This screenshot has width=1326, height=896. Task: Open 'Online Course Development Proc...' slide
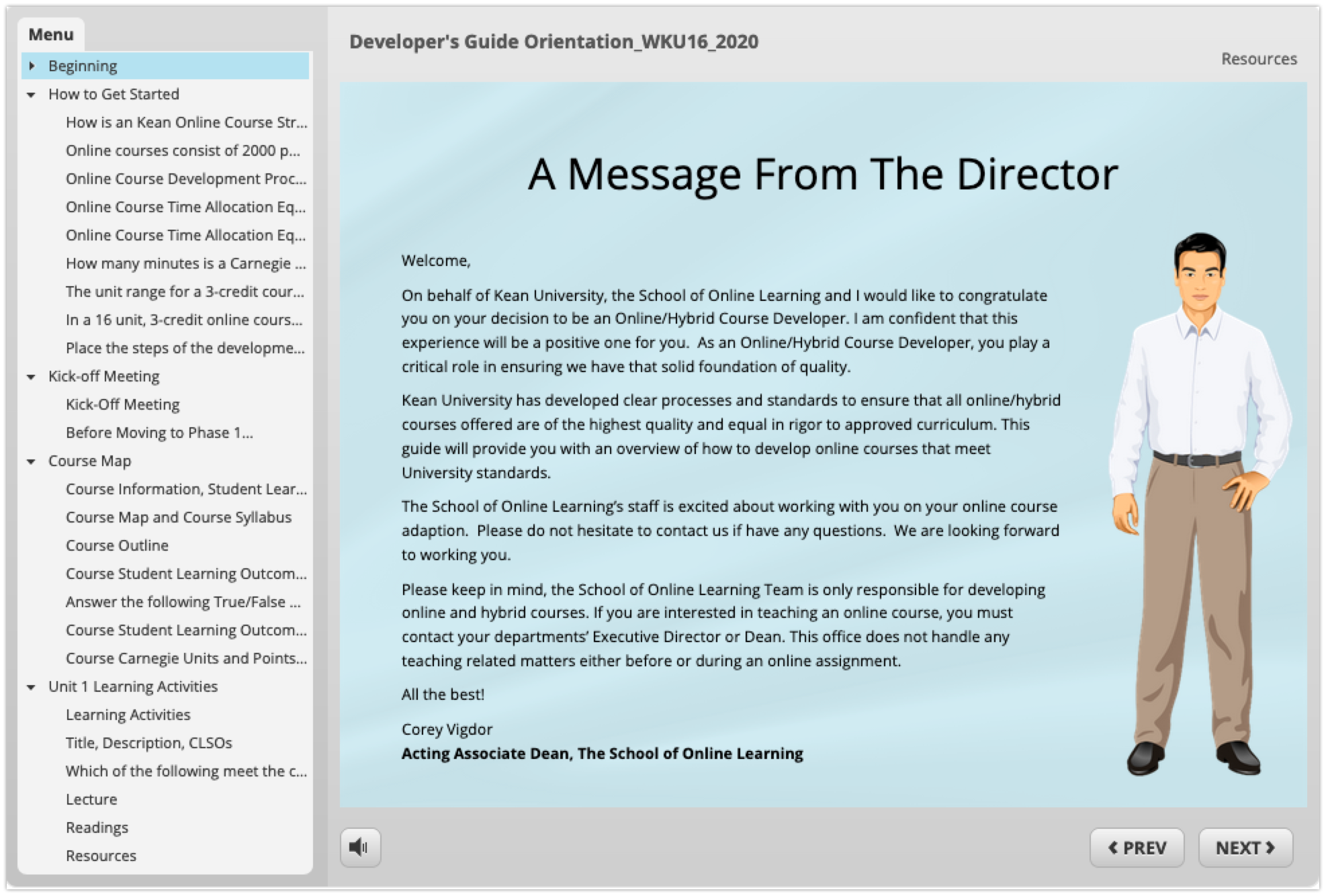click(185, 179)
